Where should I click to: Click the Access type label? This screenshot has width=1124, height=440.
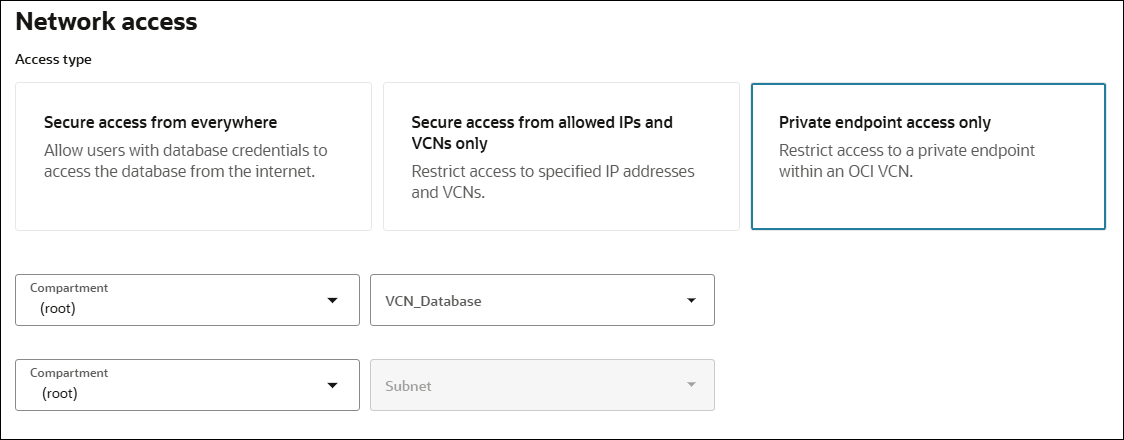click(53, 60)
